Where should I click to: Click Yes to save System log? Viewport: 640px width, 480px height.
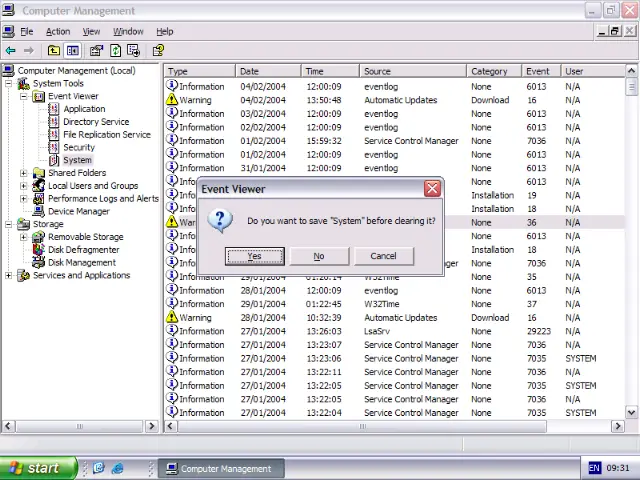coord(255,256)
